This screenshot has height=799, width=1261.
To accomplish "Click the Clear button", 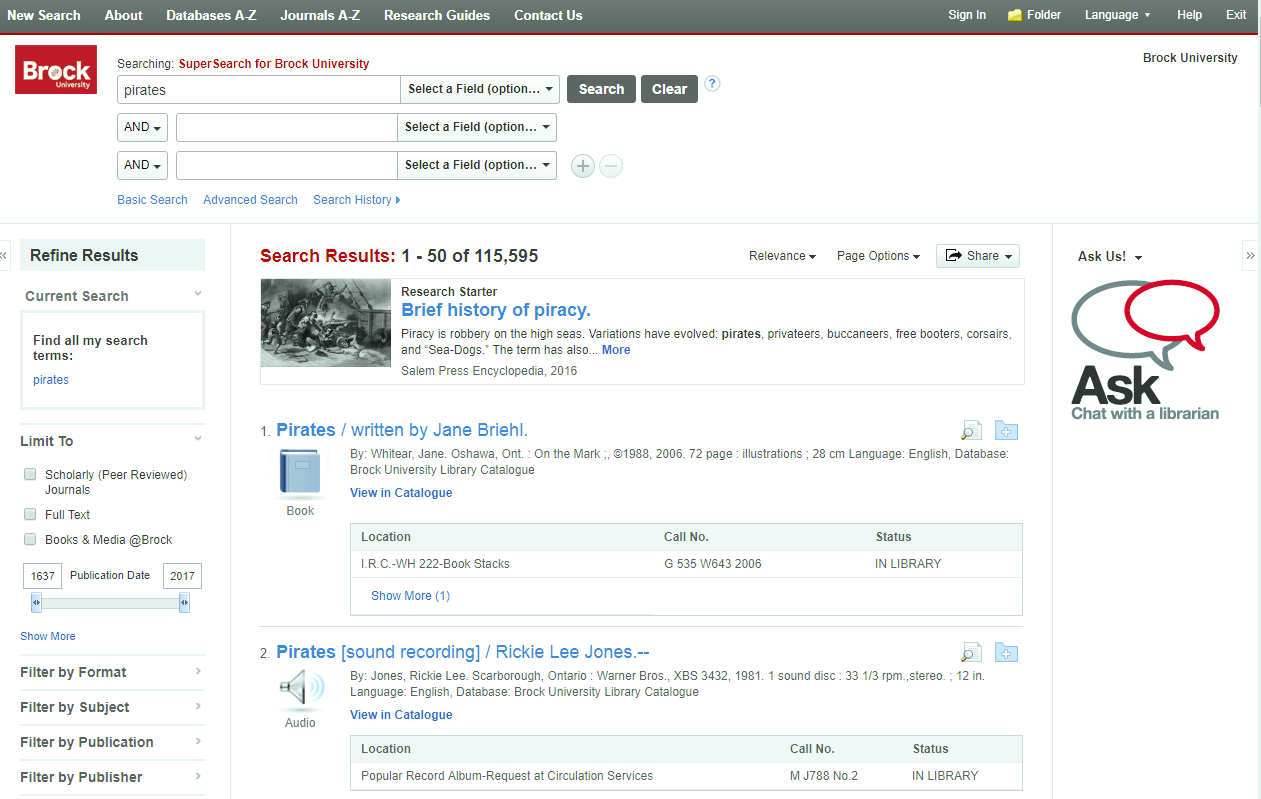I will [x=669, y=89].
